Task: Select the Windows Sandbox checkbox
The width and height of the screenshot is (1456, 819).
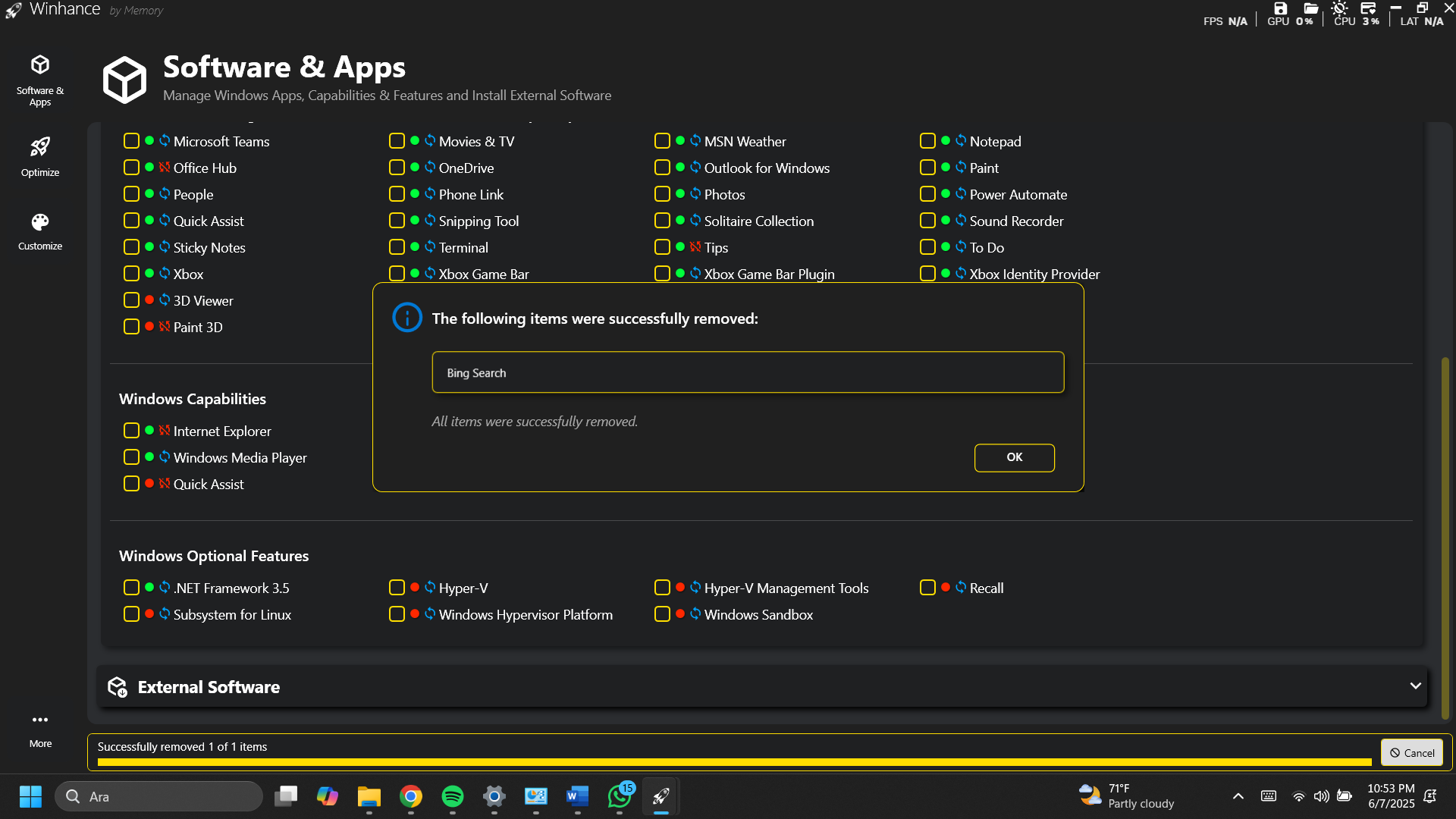Action: point(662,614)
